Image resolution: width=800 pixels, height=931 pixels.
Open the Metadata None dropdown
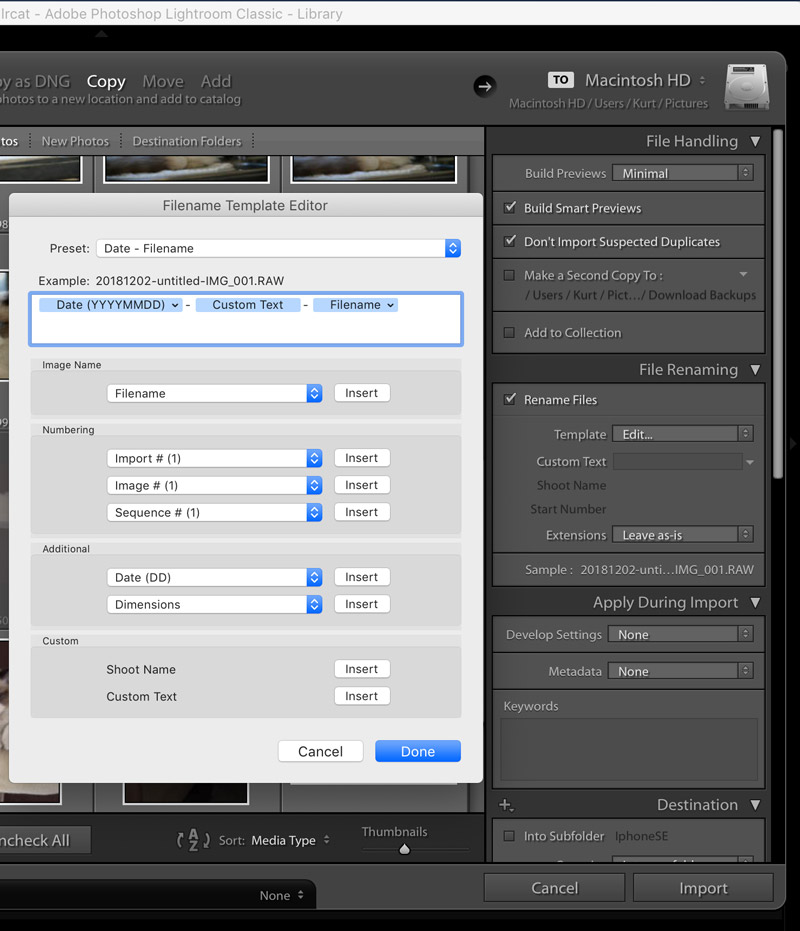[x=681, y=672]
